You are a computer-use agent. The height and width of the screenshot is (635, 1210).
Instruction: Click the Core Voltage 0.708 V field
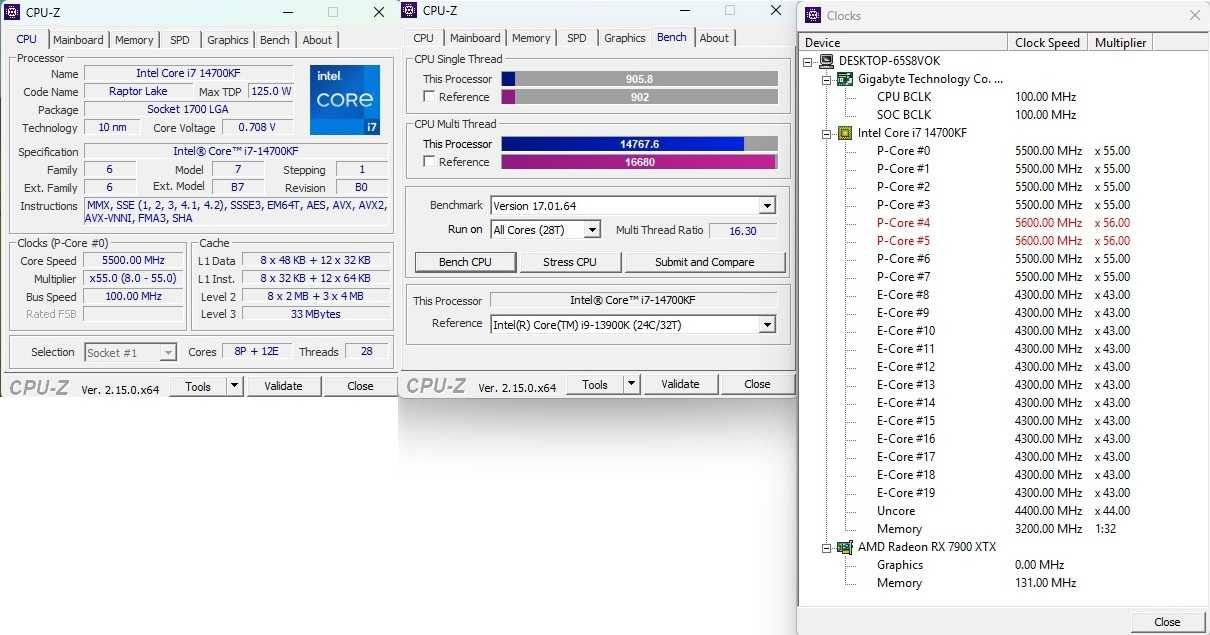point(257,127)
